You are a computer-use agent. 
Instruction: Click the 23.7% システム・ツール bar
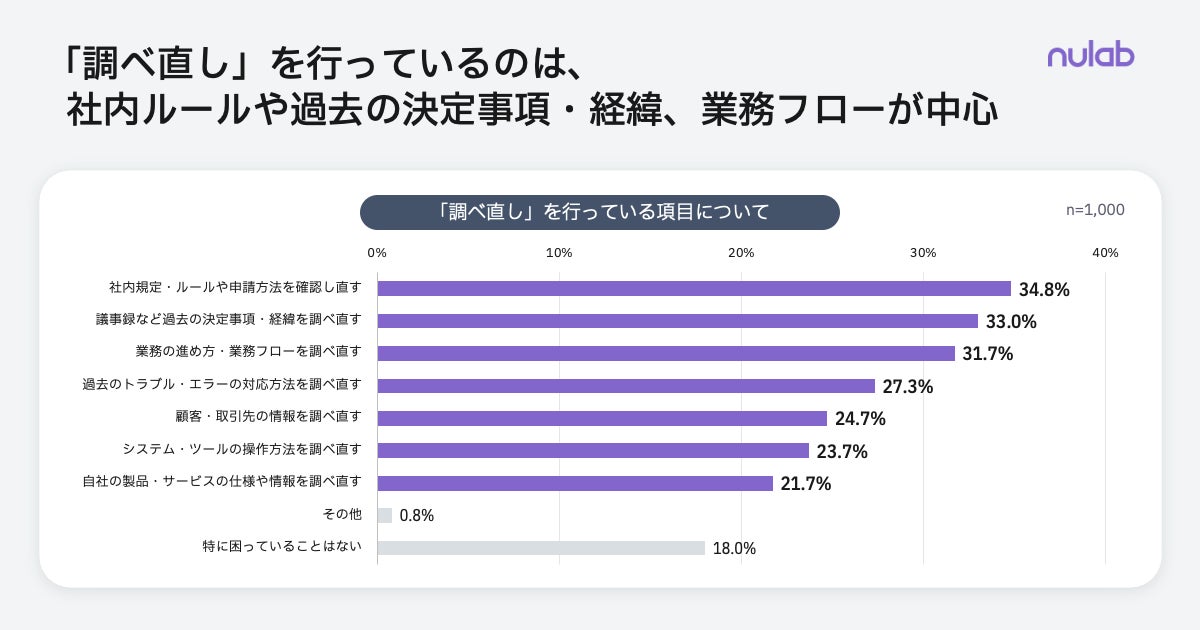click(593, 451)
